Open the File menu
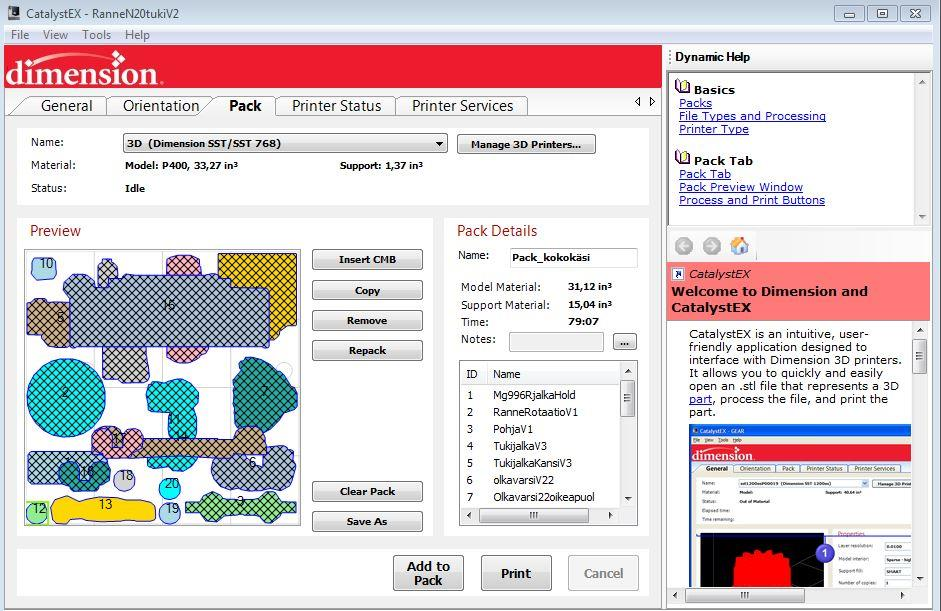 click(x=20, y=35)
